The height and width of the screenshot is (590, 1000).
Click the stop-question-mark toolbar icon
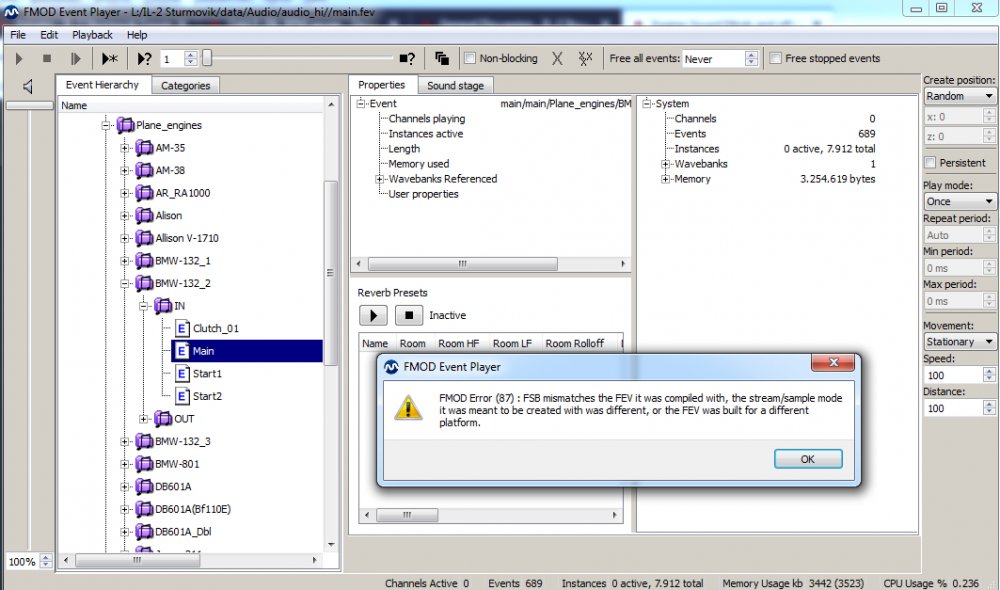point(407,59)
